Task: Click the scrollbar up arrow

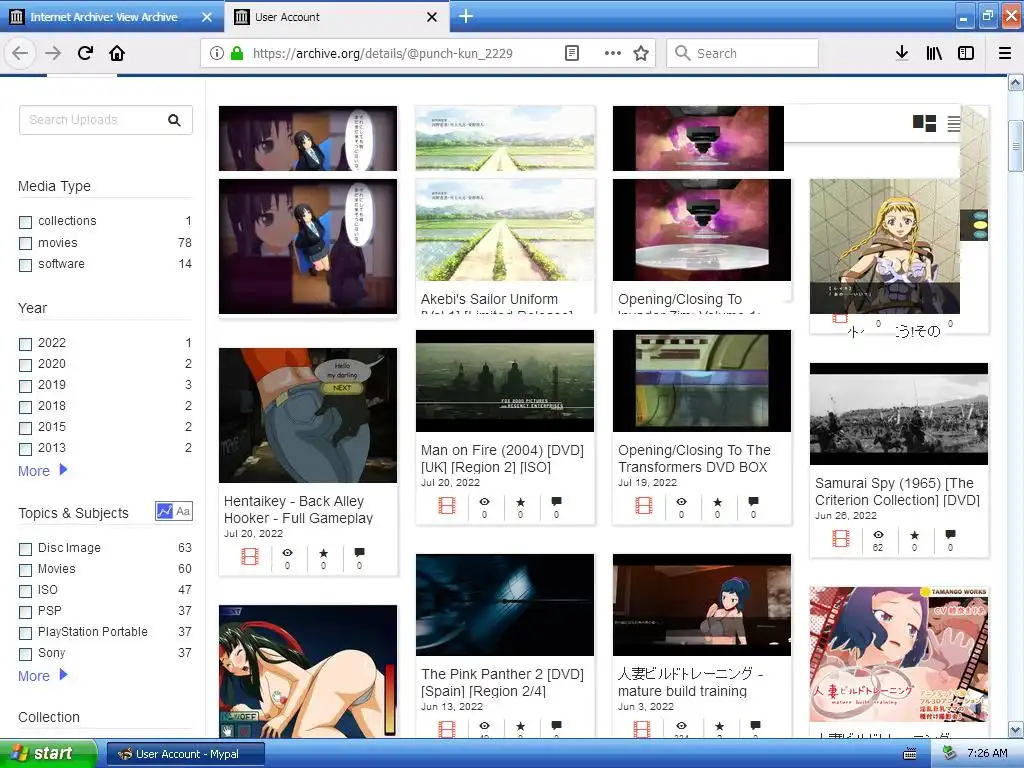Action: pos(1016,83)
